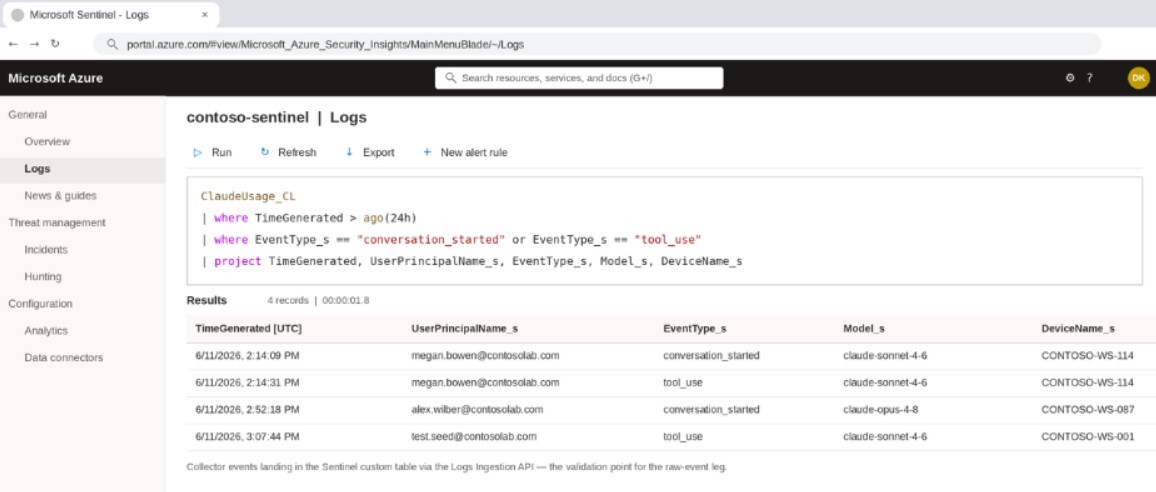Click the Refresh circular arrow icon
The image size is (1156, 492).
click(x=265, y=152)
